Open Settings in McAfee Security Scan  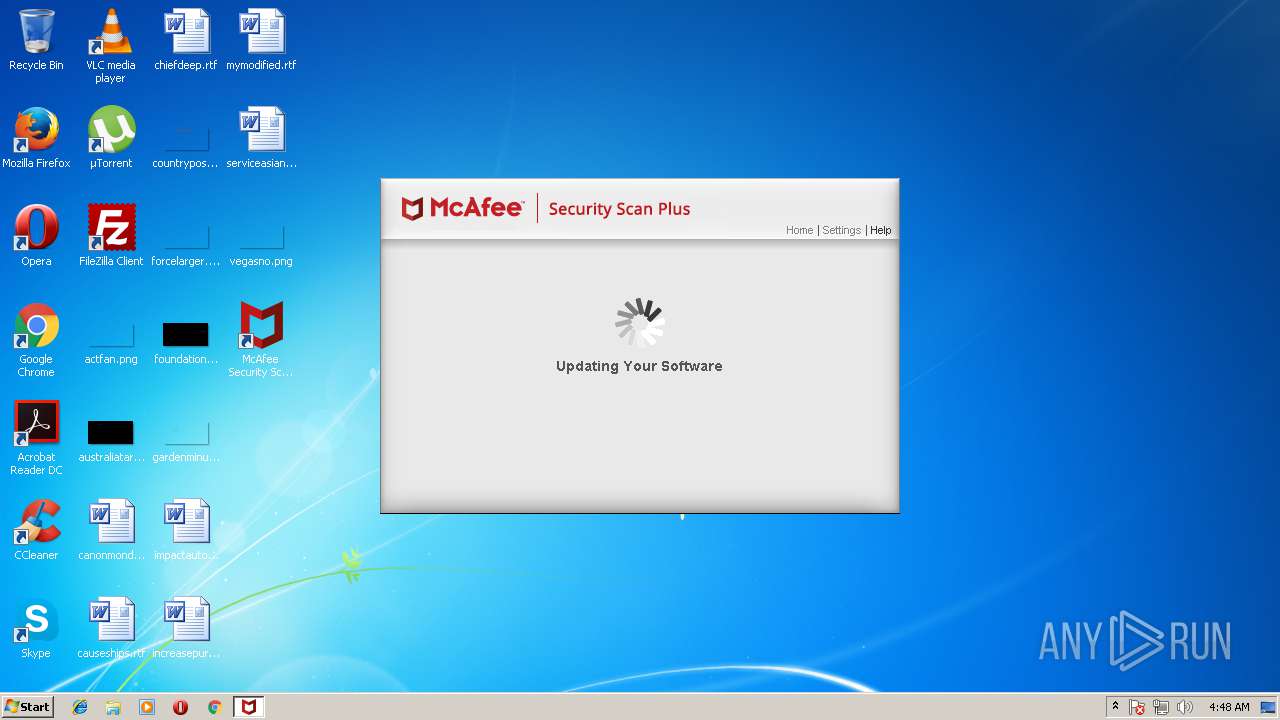click(x=841, y=230)
